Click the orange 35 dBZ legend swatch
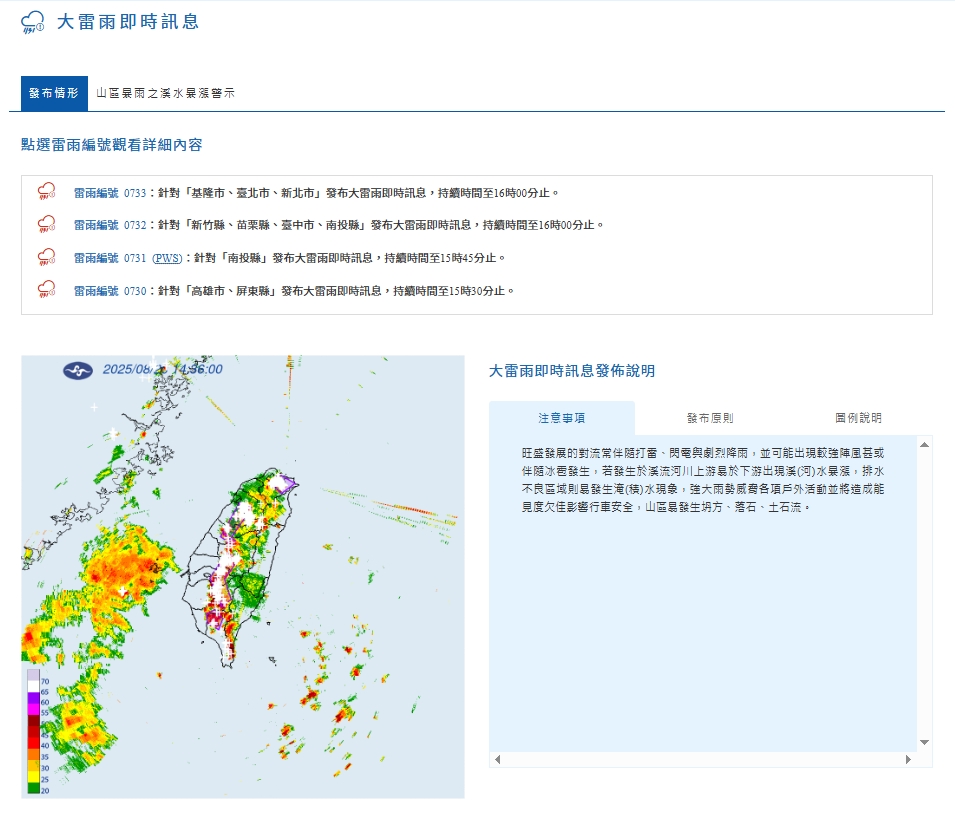 (x=33, y=754)
